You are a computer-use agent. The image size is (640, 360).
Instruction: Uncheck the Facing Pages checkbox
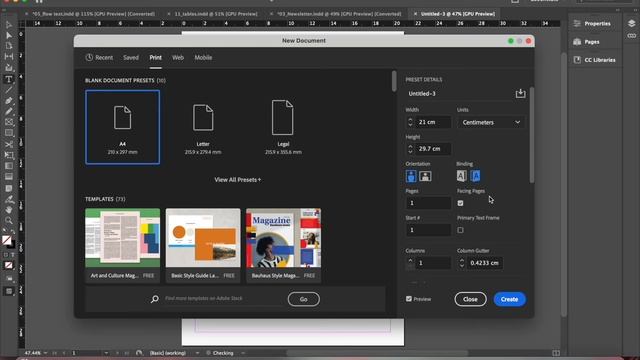[460, 203]
